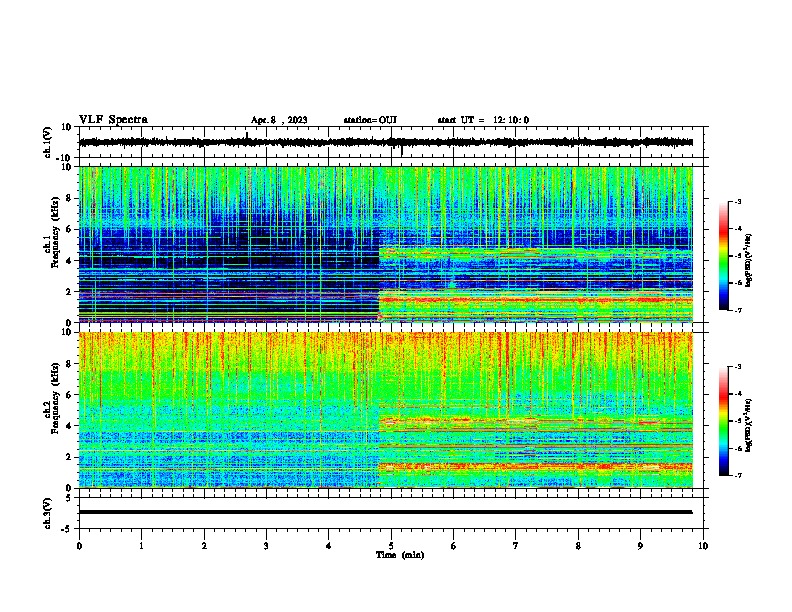Click the ch.1 voltage waveform trace

coord(385,142)
